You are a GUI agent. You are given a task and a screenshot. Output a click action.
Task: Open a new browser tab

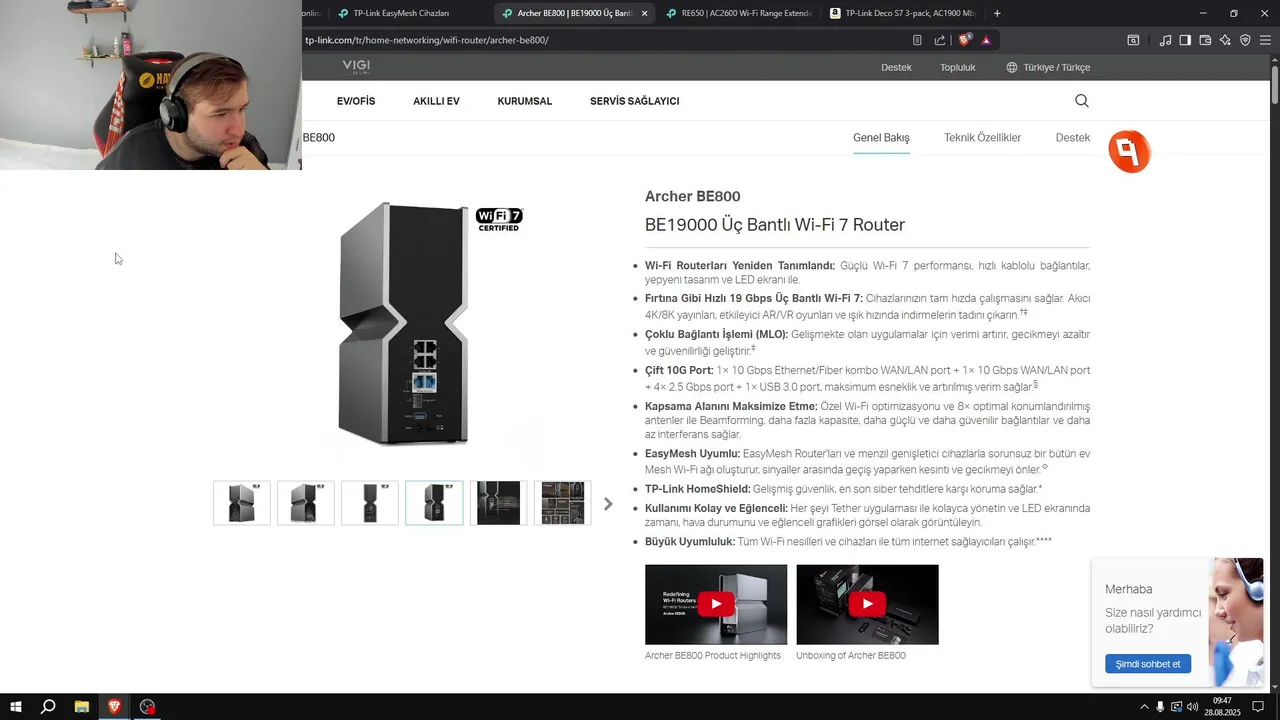tap(997, 13)
